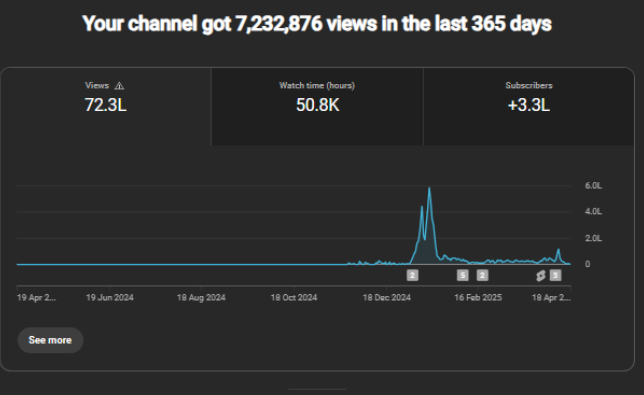Image resolution: width=644 pixels, height=395 pixels.
Task: Click the 4.0L y-axis label
Action: [x=593, y=211]
